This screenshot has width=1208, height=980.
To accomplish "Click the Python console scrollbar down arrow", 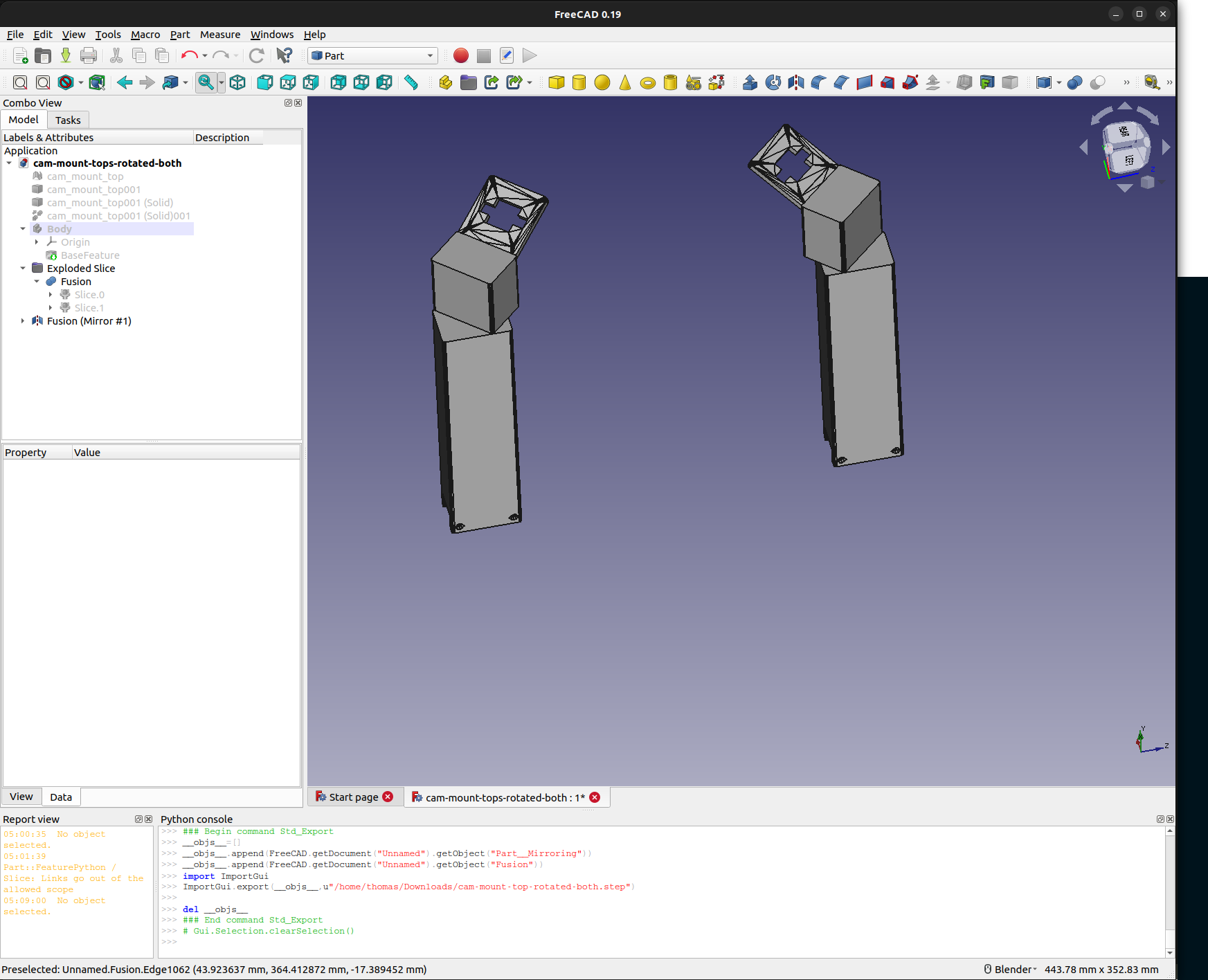I will (x=1170, y=953).
